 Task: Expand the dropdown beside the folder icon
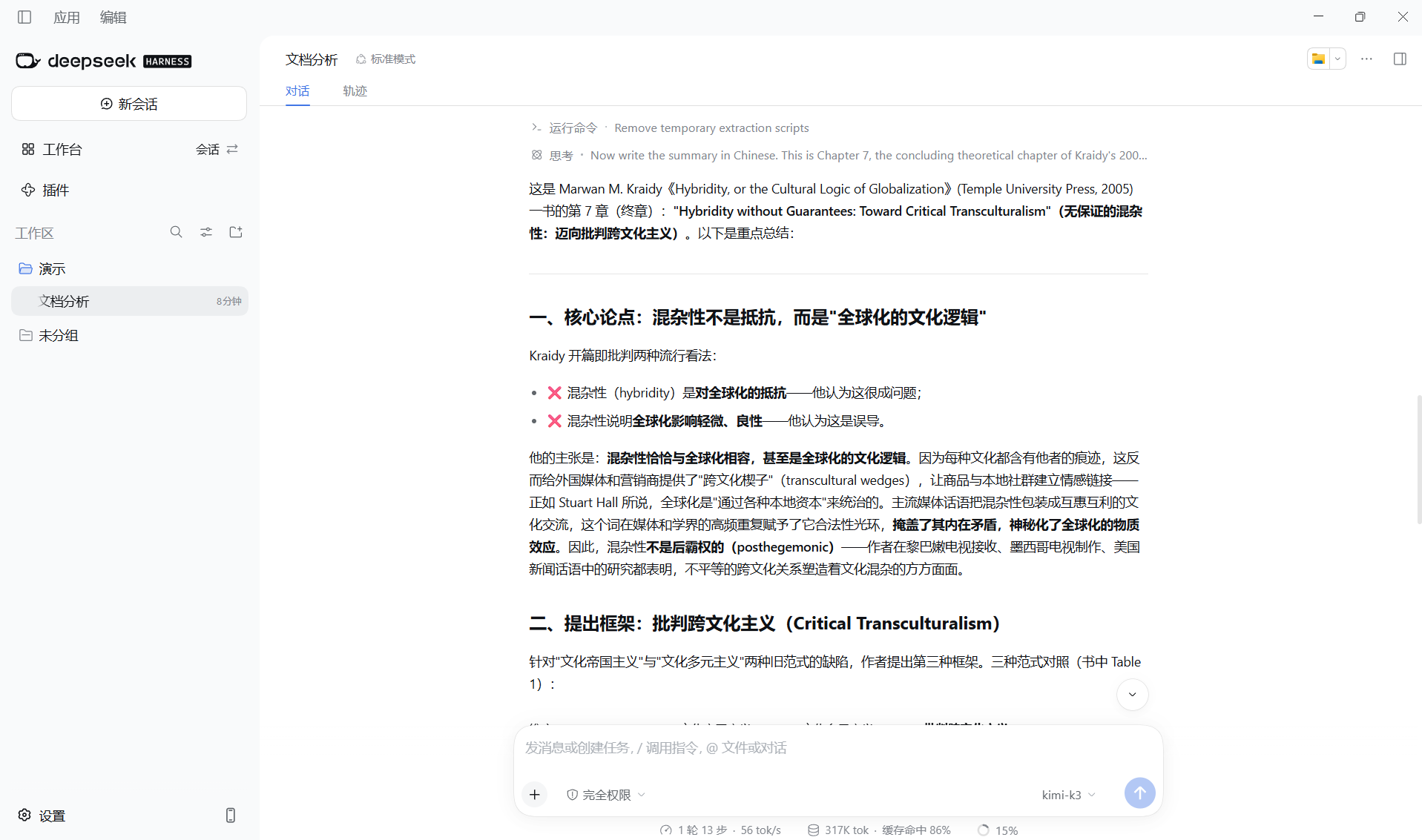1337,59
